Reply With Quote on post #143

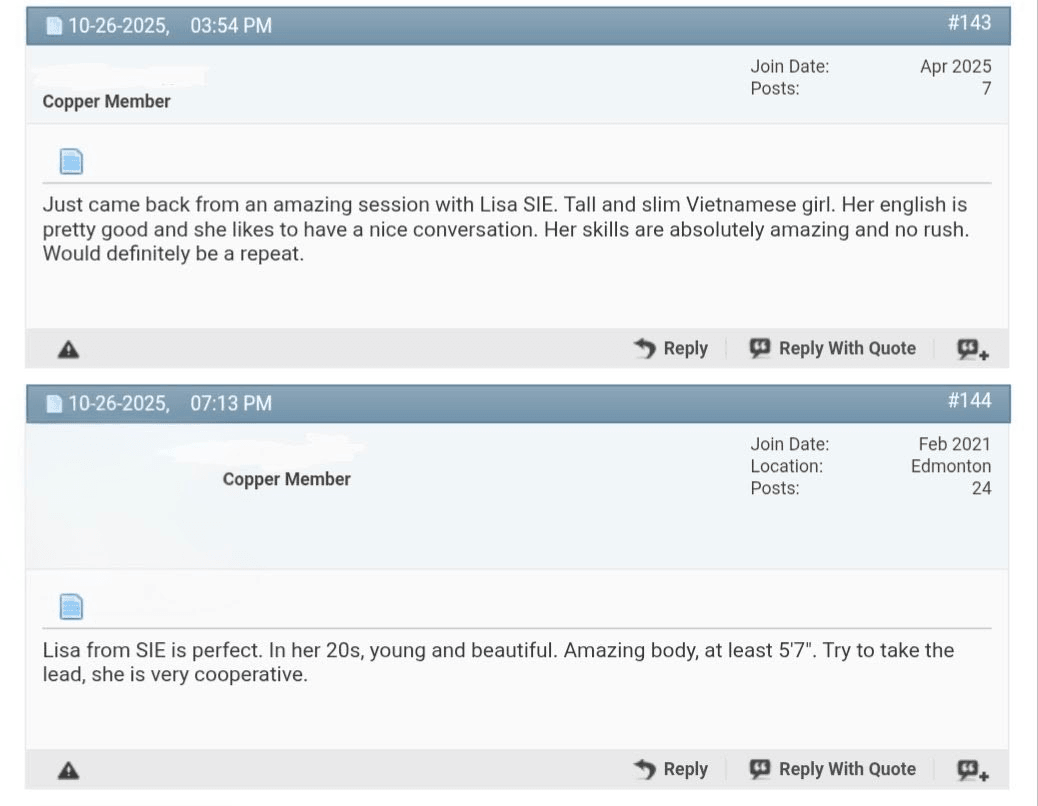point(833,349)
